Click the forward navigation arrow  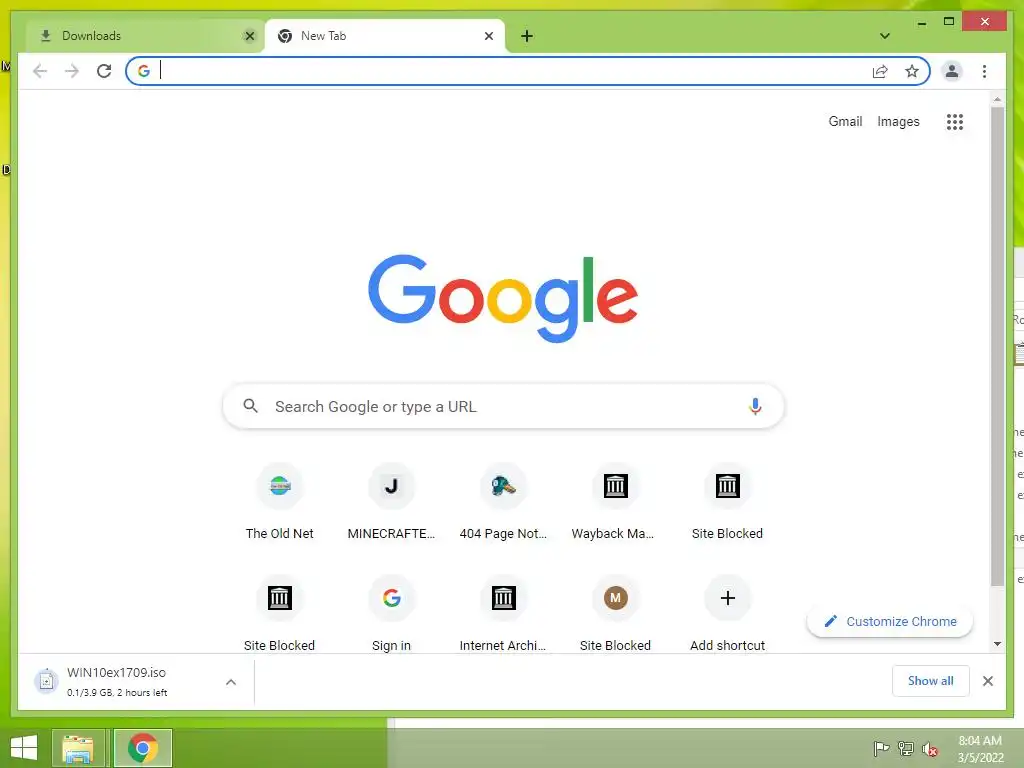(72, 71)
